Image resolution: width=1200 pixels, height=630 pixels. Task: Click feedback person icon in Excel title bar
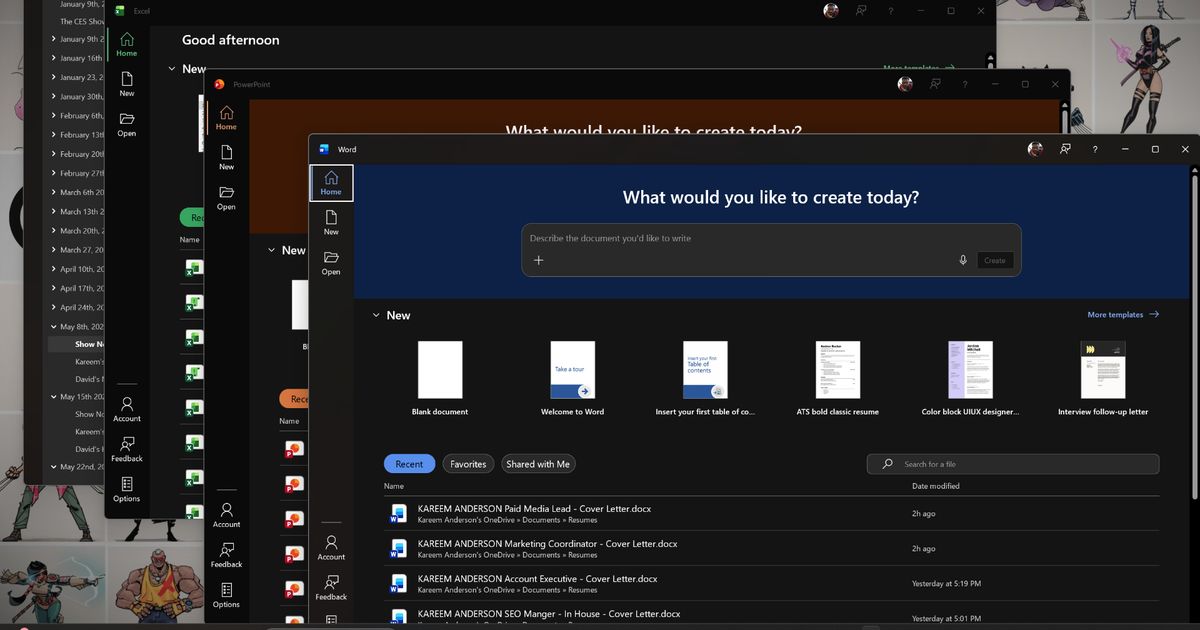861,10
